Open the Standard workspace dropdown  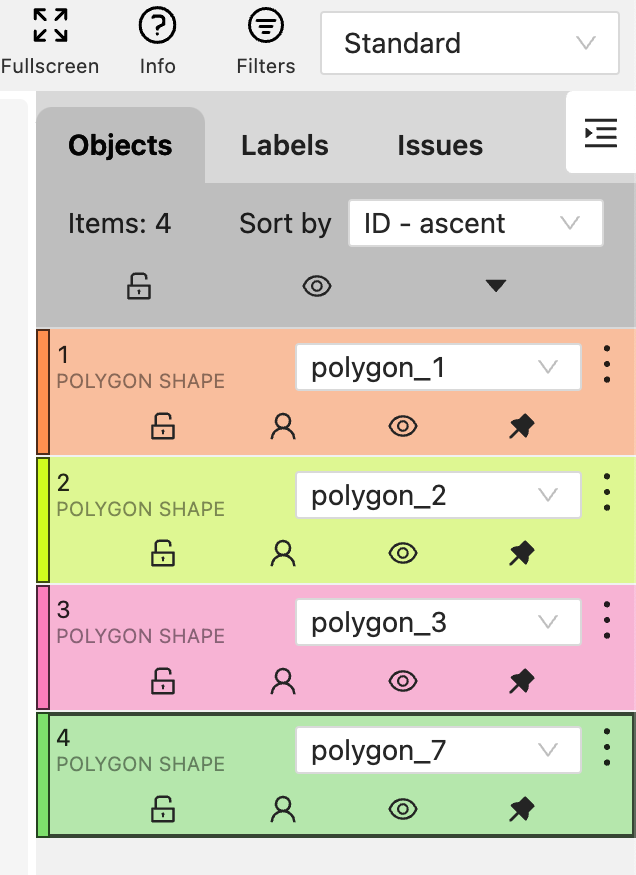pyautogui.click(x=469, y=43)
